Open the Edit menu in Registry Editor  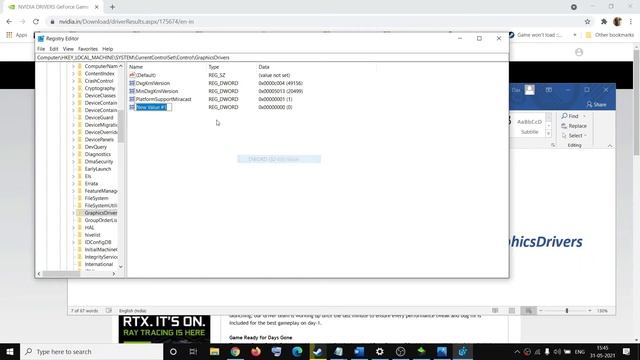coord(54,49)
